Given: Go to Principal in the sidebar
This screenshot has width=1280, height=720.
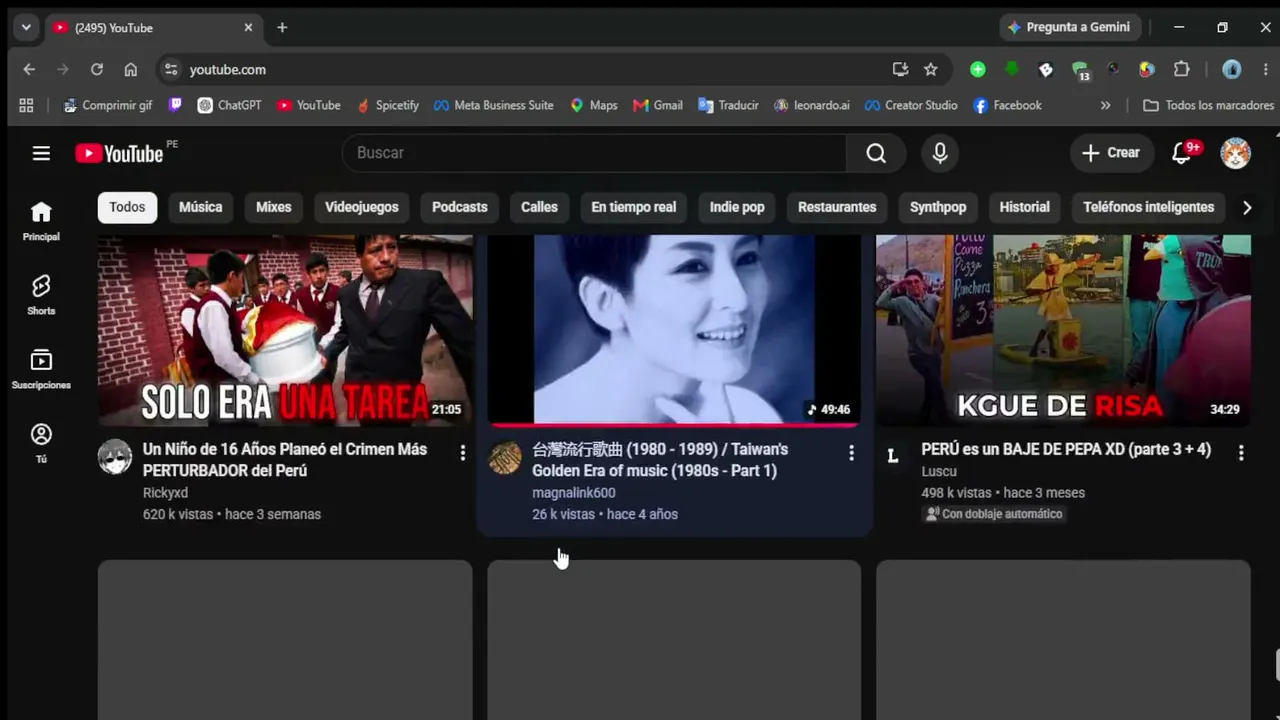Looking at the screenshot, I should point(41,221).
